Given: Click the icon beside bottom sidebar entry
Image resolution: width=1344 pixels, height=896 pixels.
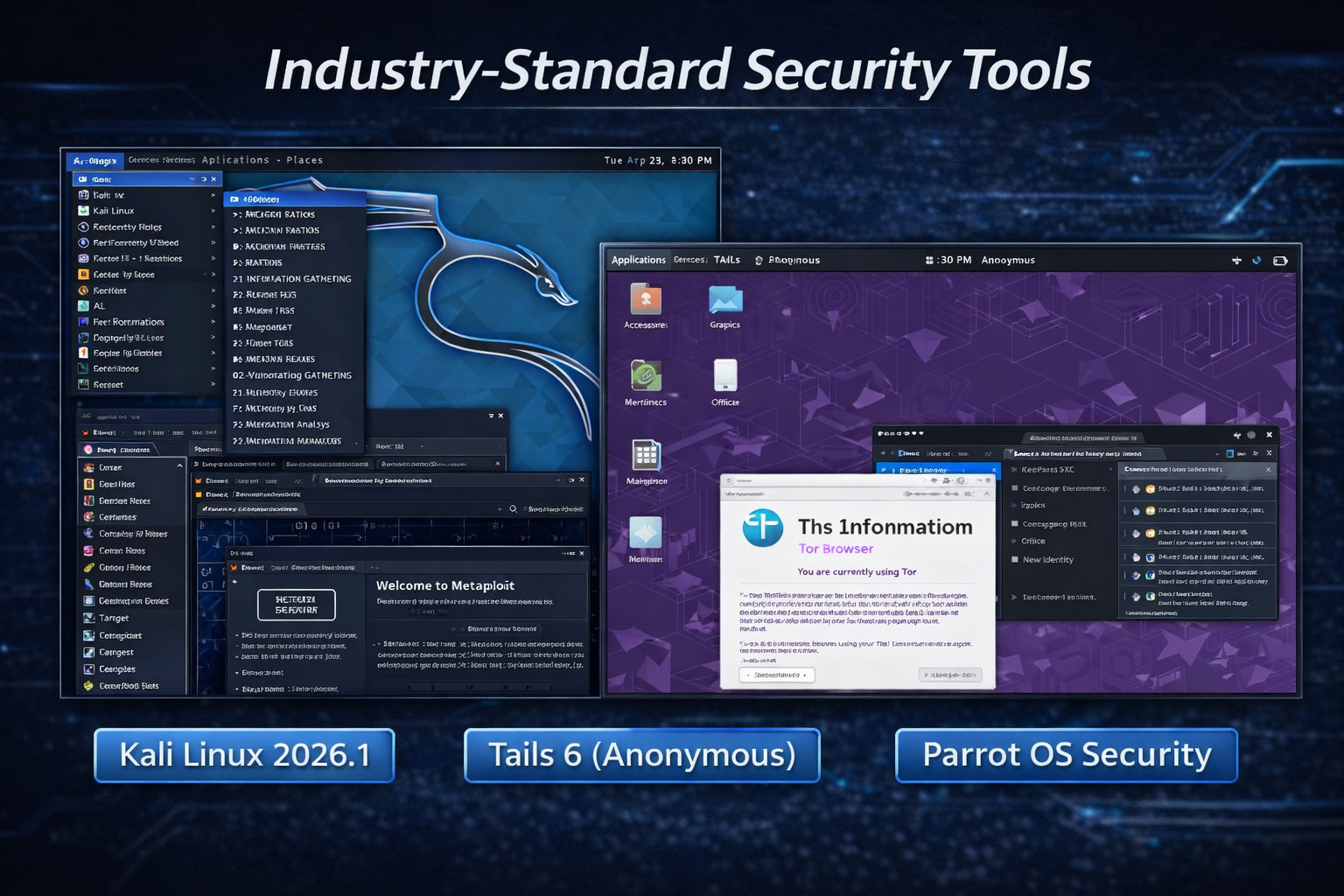Looking at the screenshot, I should [x=89, y=686].
